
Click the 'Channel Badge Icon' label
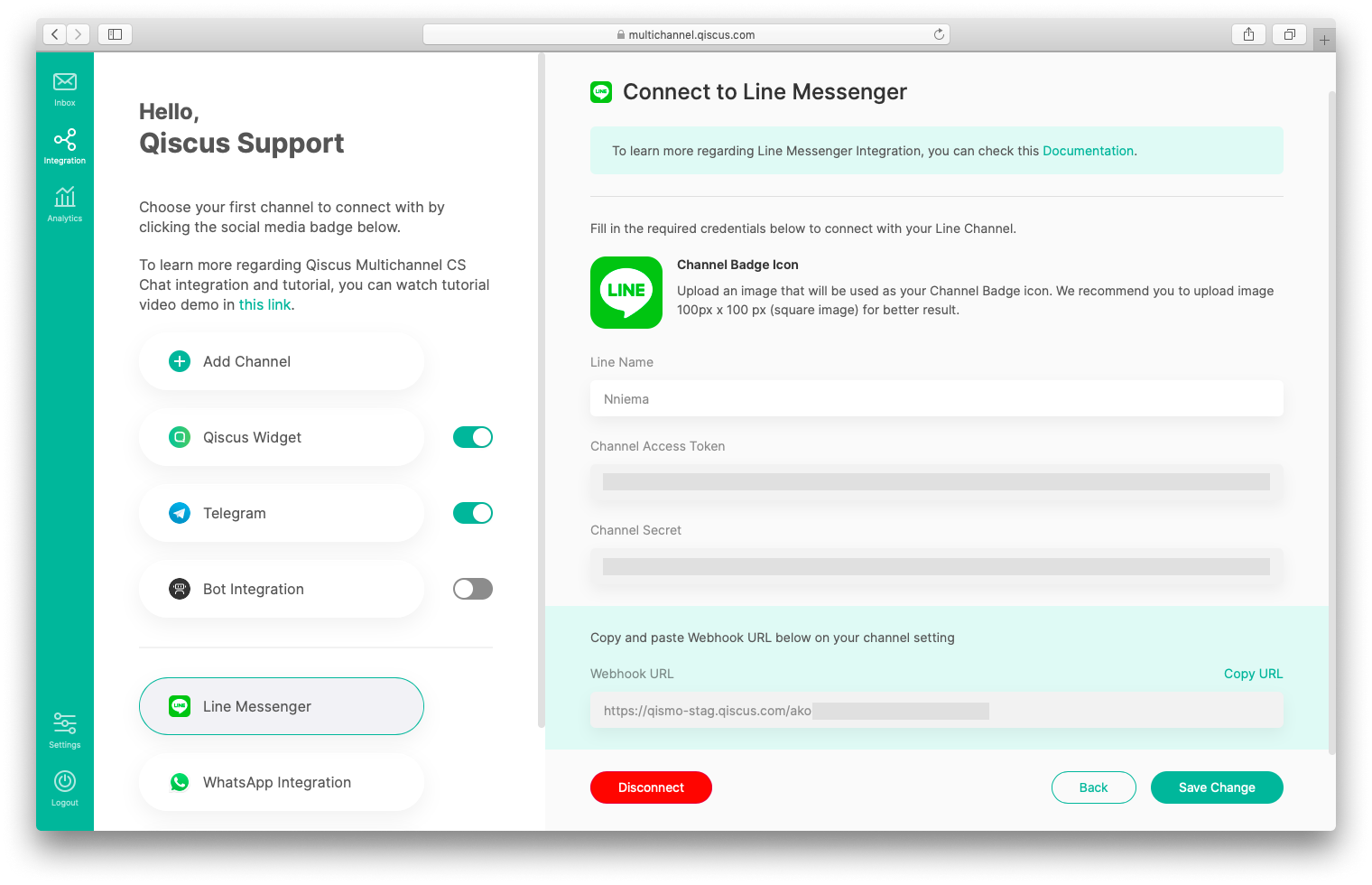[x=737, y=265]
